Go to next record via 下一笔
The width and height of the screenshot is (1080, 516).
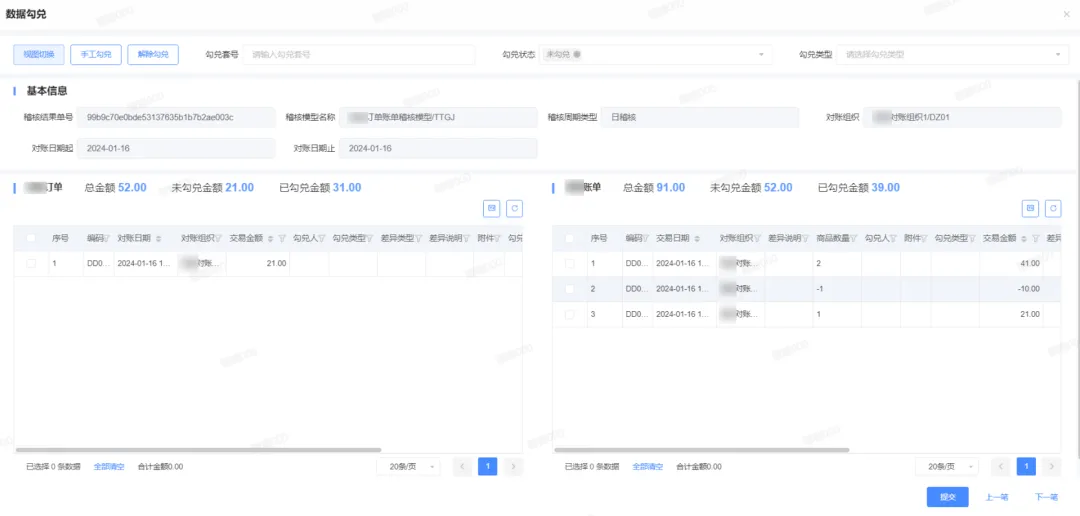click(1046, 497)
